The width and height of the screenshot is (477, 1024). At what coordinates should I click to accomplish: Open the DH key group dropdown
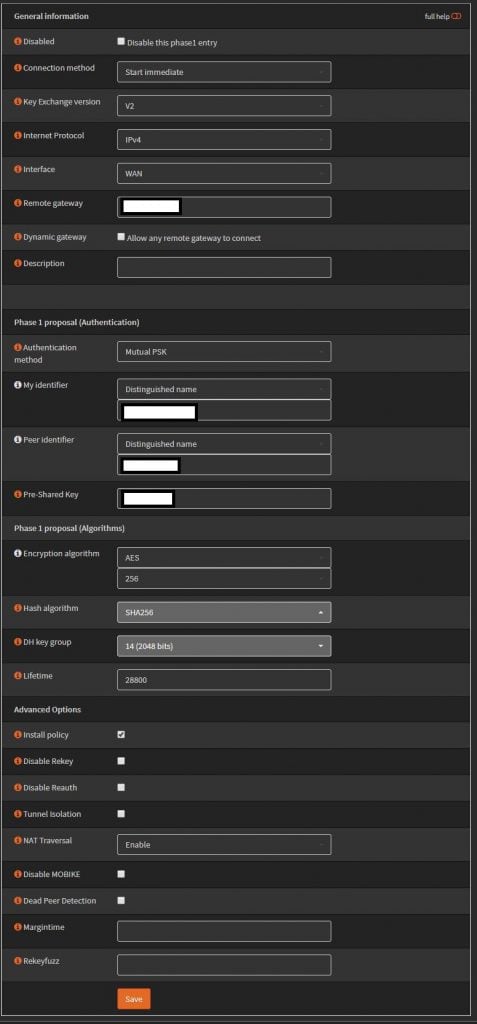(224, 646)
